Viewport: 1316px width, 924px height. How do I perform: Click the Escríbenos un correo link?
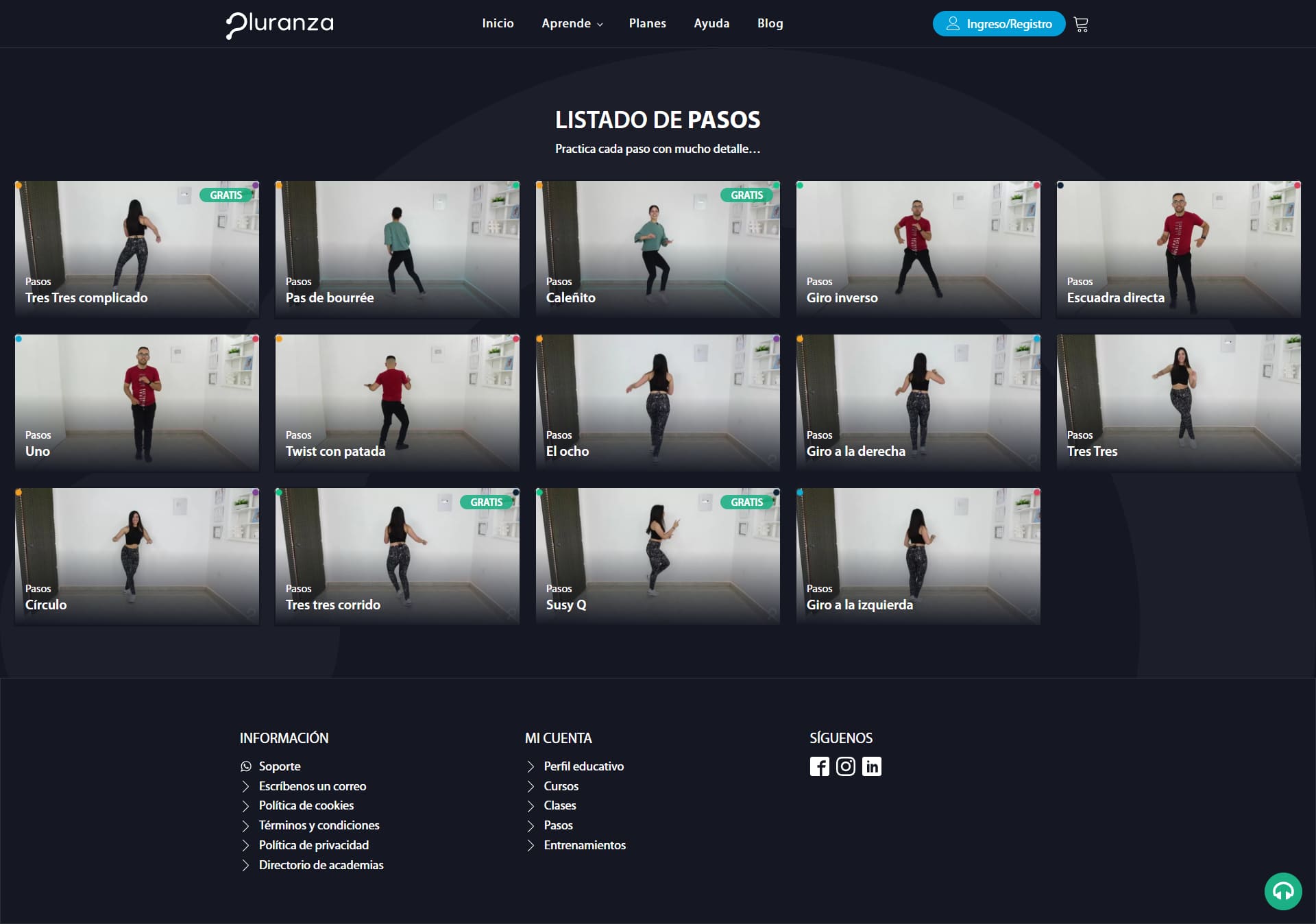[313, 786]
